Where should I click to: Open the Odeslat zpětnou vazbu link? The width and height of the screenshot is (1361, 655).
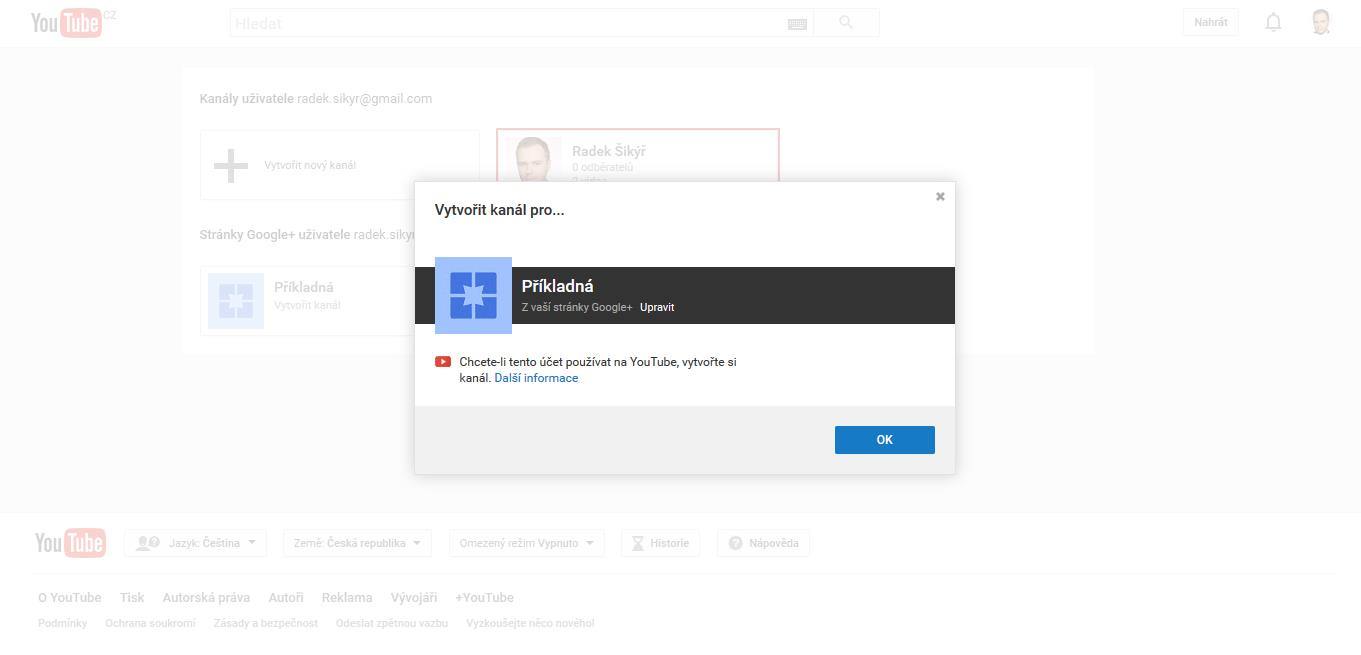[x=392, y=623]
